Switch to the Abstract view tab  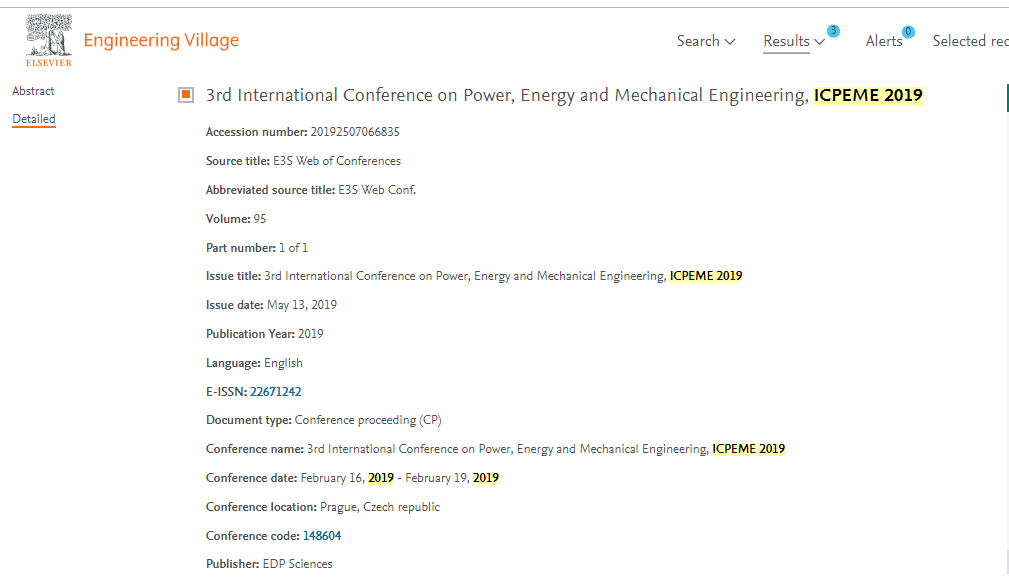point(33,91)
